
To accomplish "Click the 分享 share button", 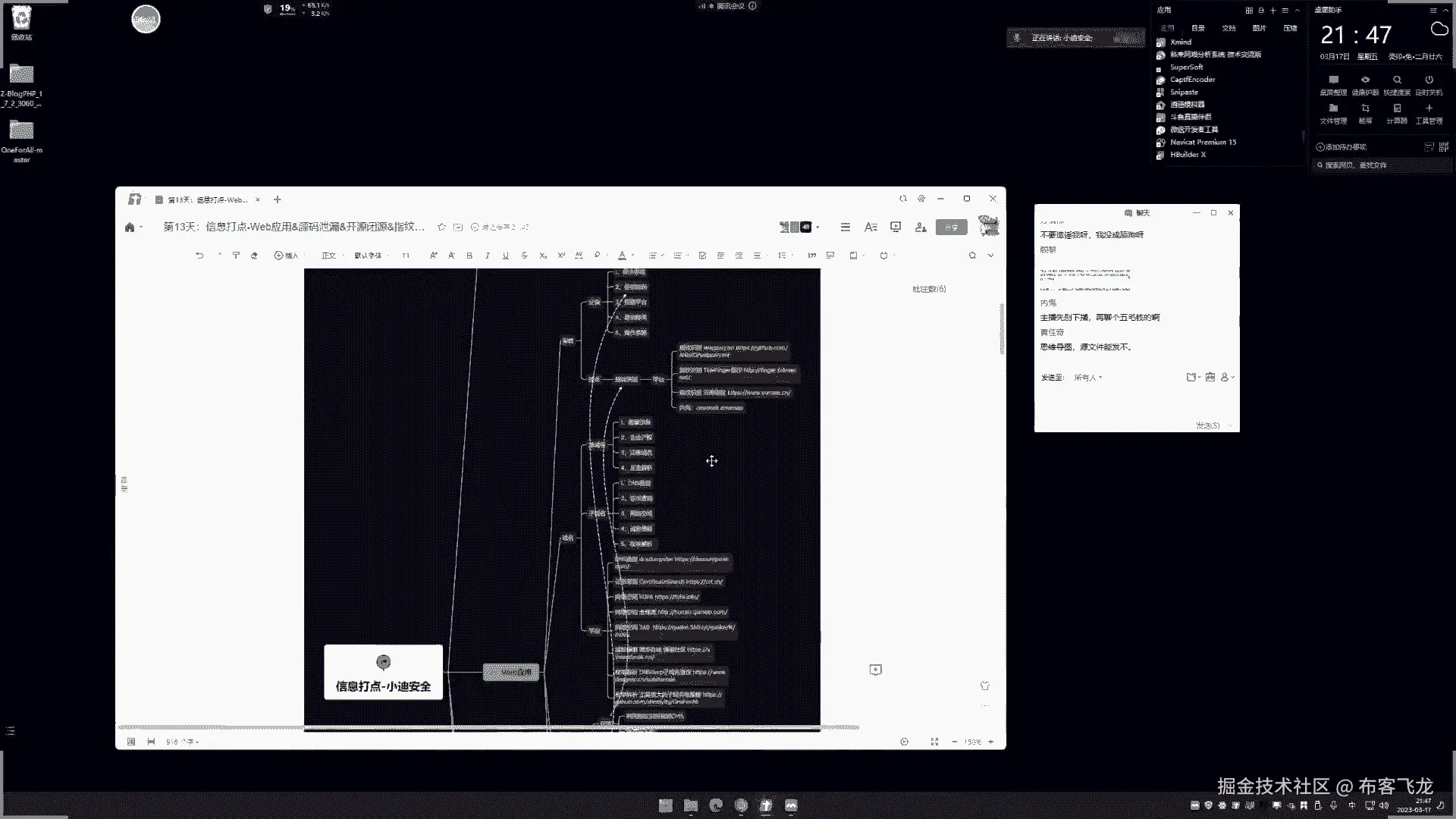I will [951, 227].
